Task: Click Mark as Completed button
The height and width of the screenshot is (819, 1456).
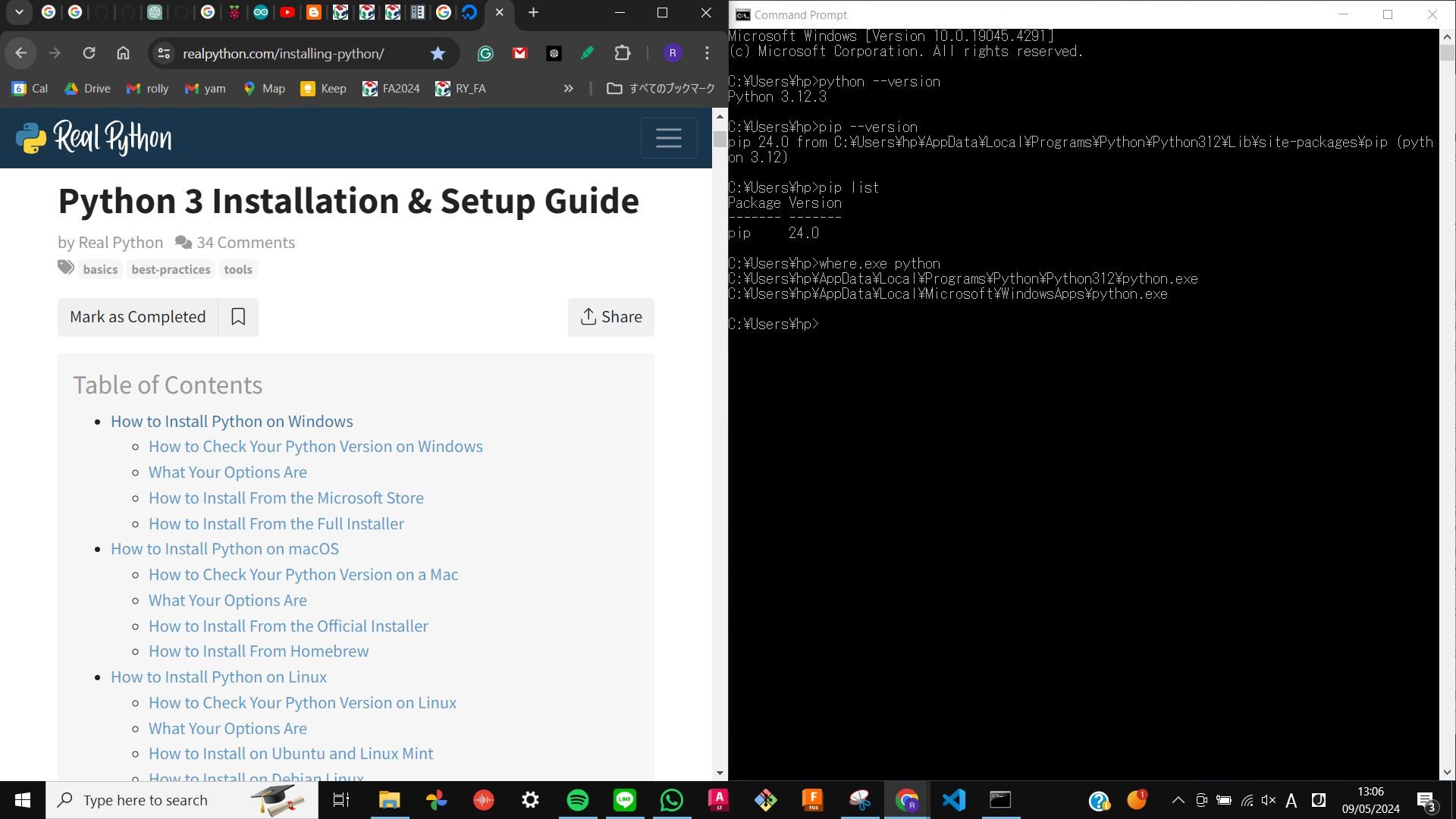Action: (137, 317)
